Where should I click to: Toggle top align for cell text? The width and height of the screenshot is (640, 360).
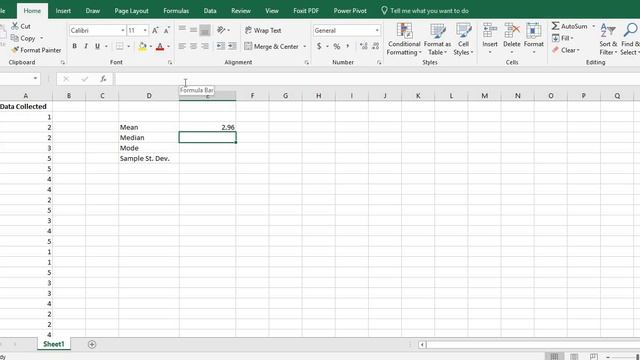pyautogui.click(x=182, y=30)
